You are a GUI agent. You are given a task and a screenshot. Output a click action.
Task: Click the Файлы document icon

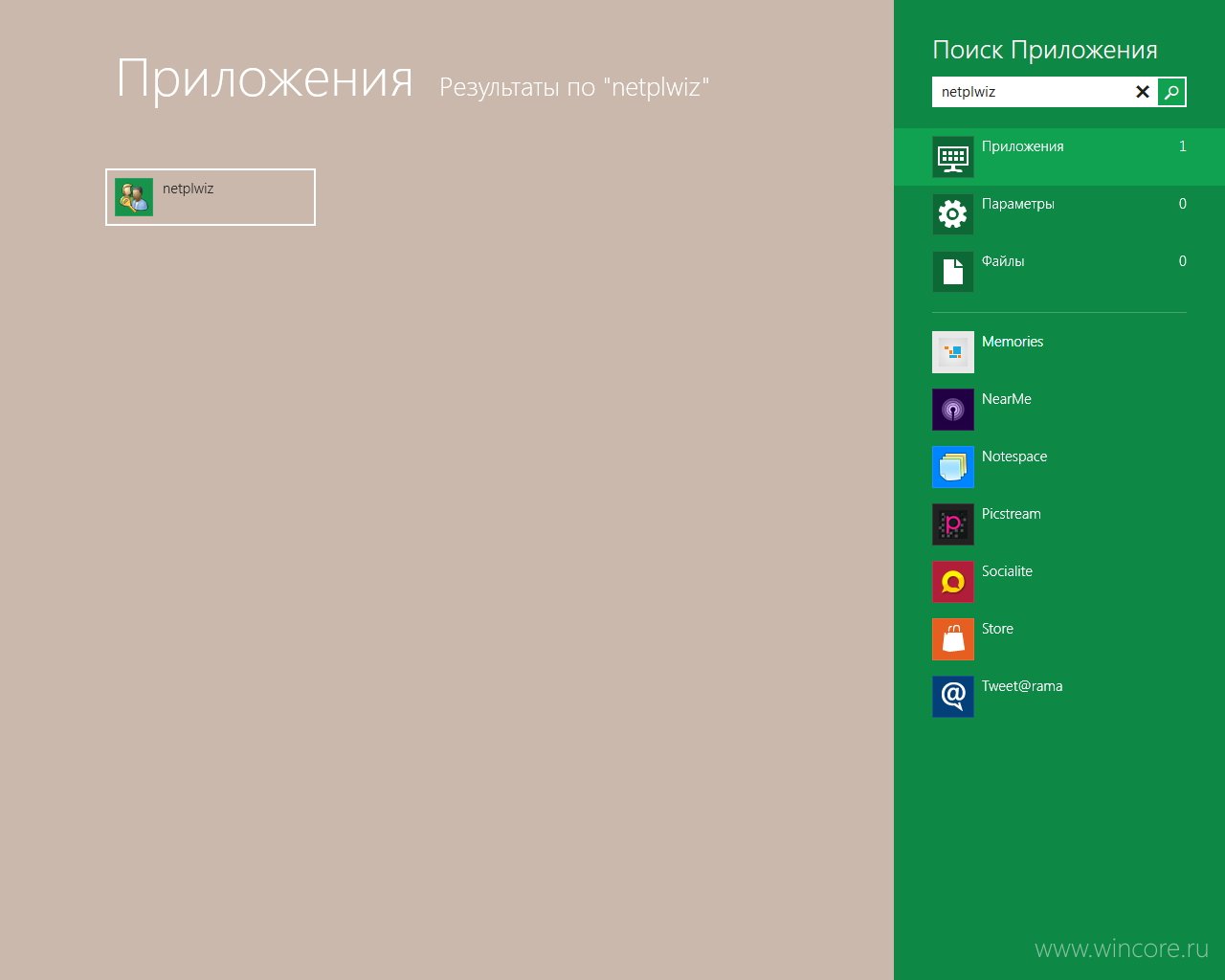pyautogui.click(x=953, y=272)
